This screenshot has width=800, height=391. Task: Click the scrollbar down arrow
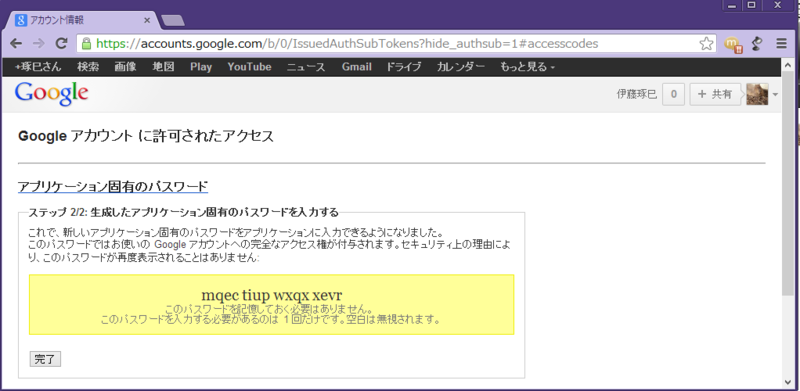coord(788,382)
